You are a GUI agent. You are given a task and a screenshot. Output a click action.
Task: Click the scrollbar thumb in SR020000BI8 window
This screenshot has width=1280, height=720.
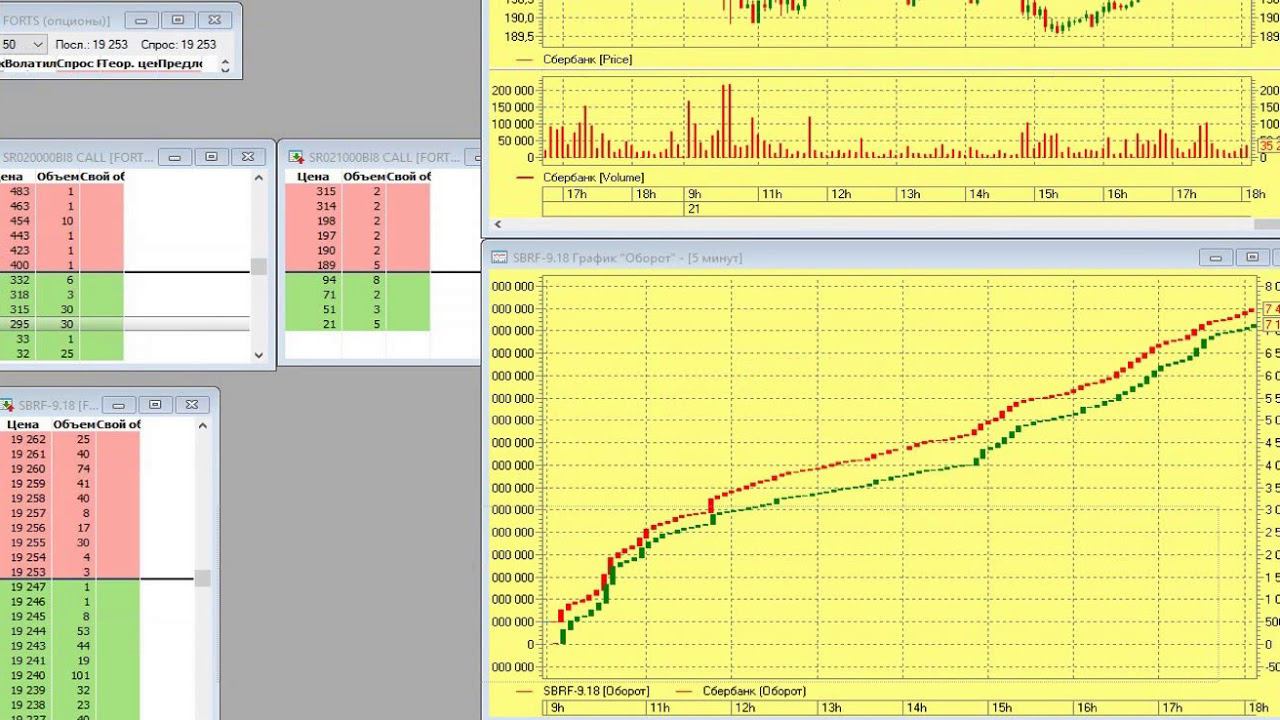tap(259, 266)
